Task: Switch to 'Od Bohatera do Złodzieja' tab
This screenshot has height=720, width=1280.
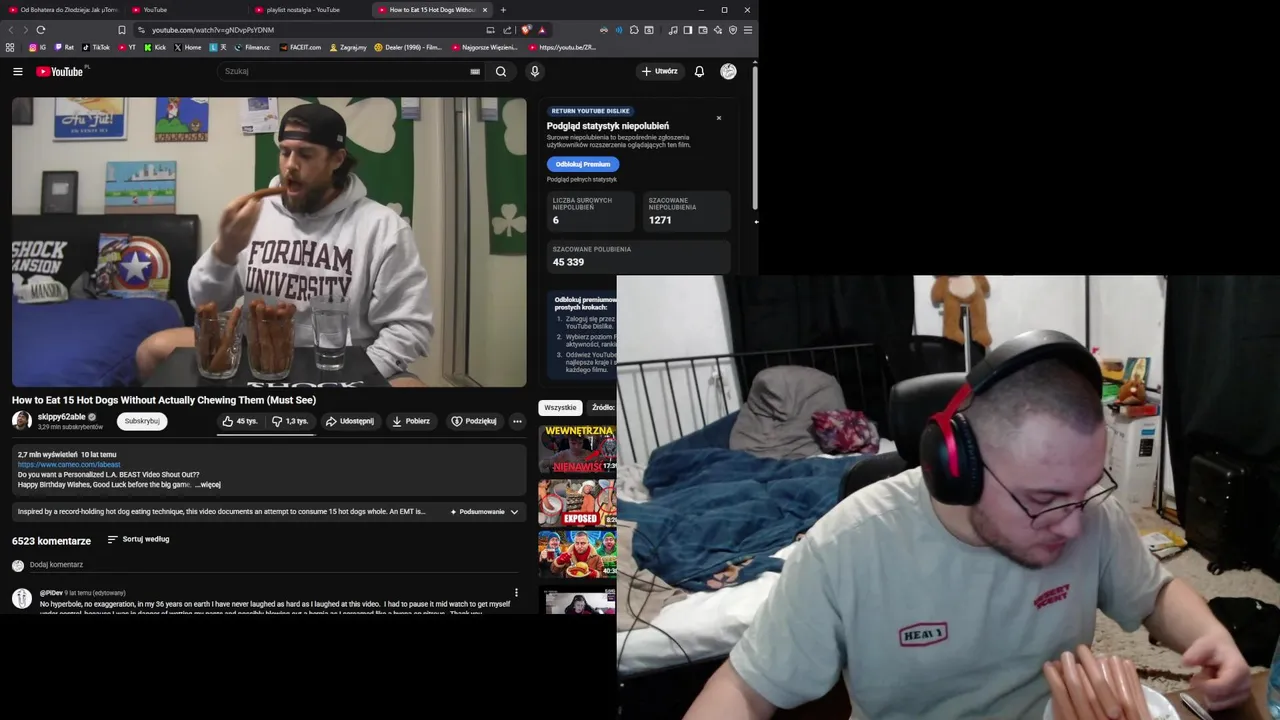Action: tap(66, 10)
